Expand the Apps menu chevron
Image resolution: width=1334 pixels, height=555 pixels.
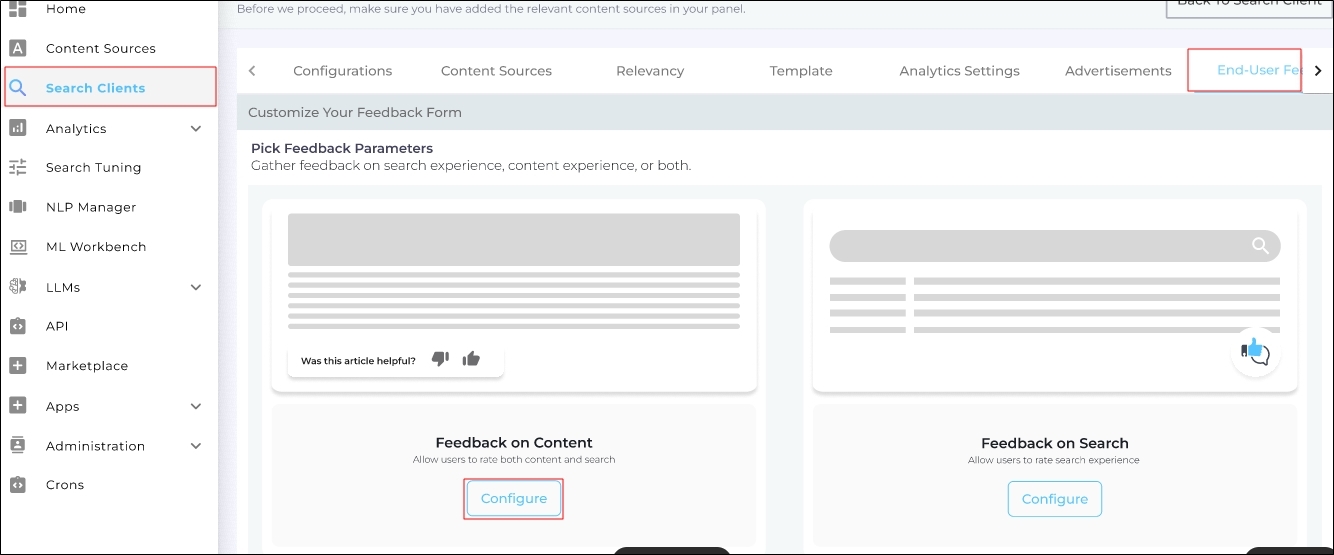[196, 406]
